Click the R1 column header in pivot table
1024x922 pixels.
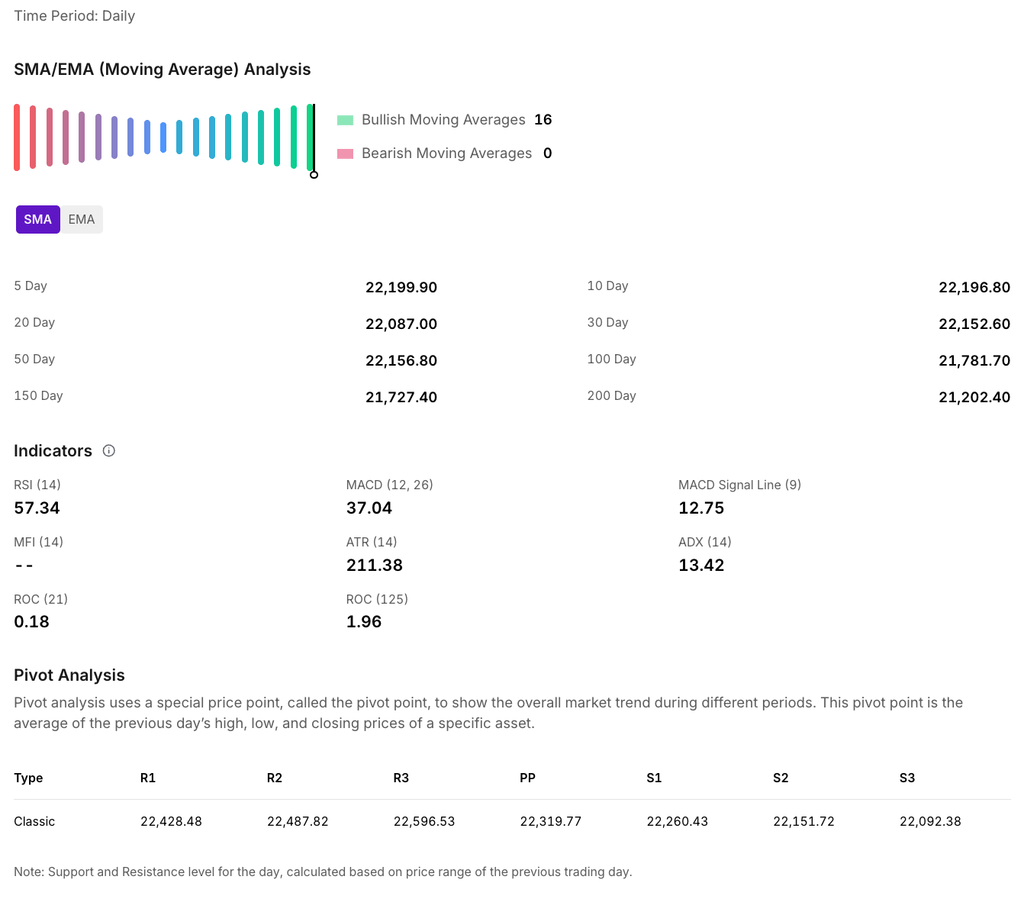[x=148, y=778]
